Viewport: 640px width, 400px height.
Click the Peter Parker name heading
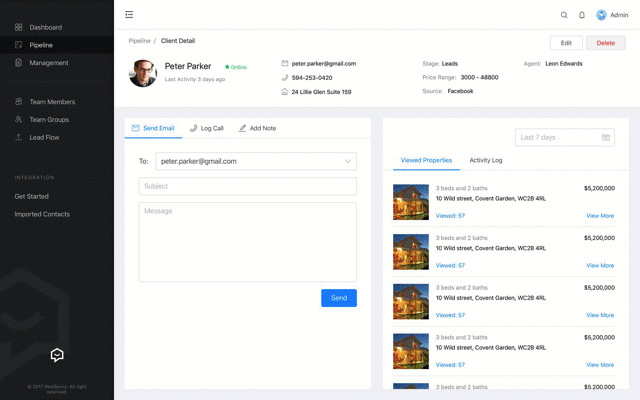coord(188,66)
